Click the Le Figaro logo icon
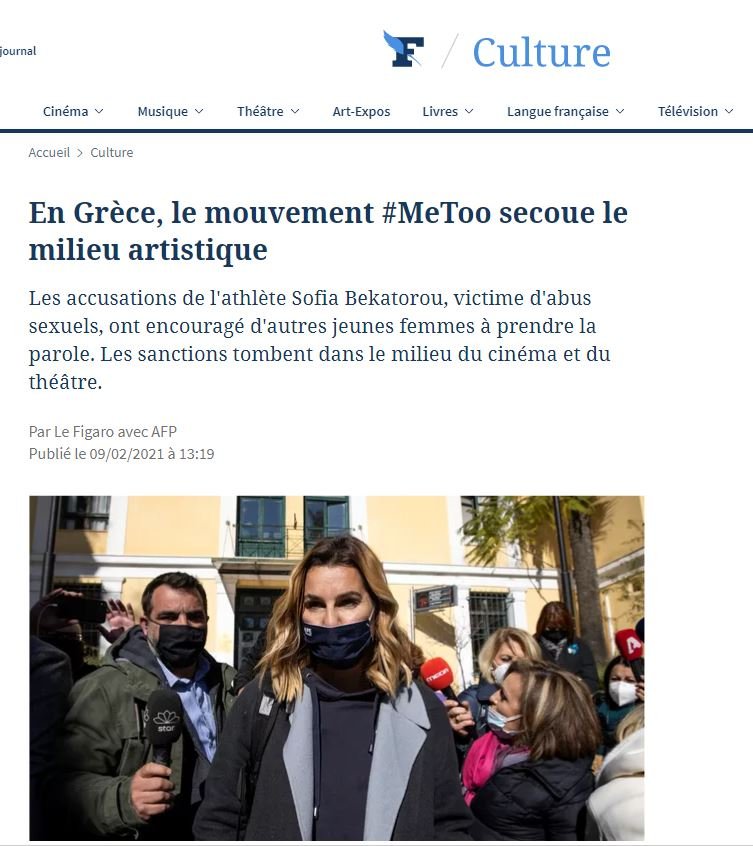Screen dimensions: 753x846 pos(403,49)
